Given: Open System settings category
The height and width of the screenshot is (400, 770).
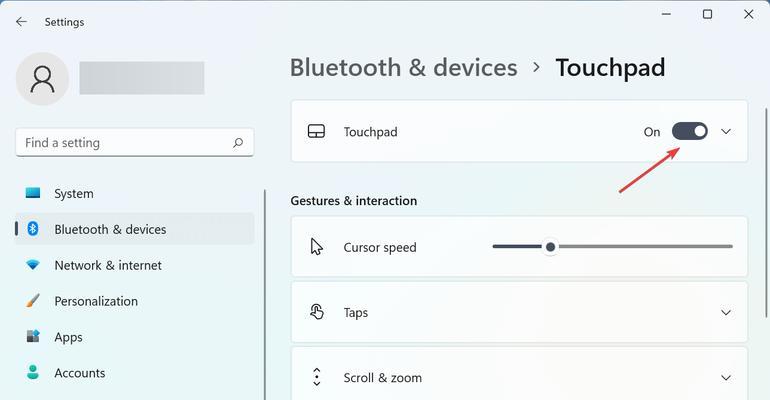Looking at the screenshot, I should tap(135, 193).
